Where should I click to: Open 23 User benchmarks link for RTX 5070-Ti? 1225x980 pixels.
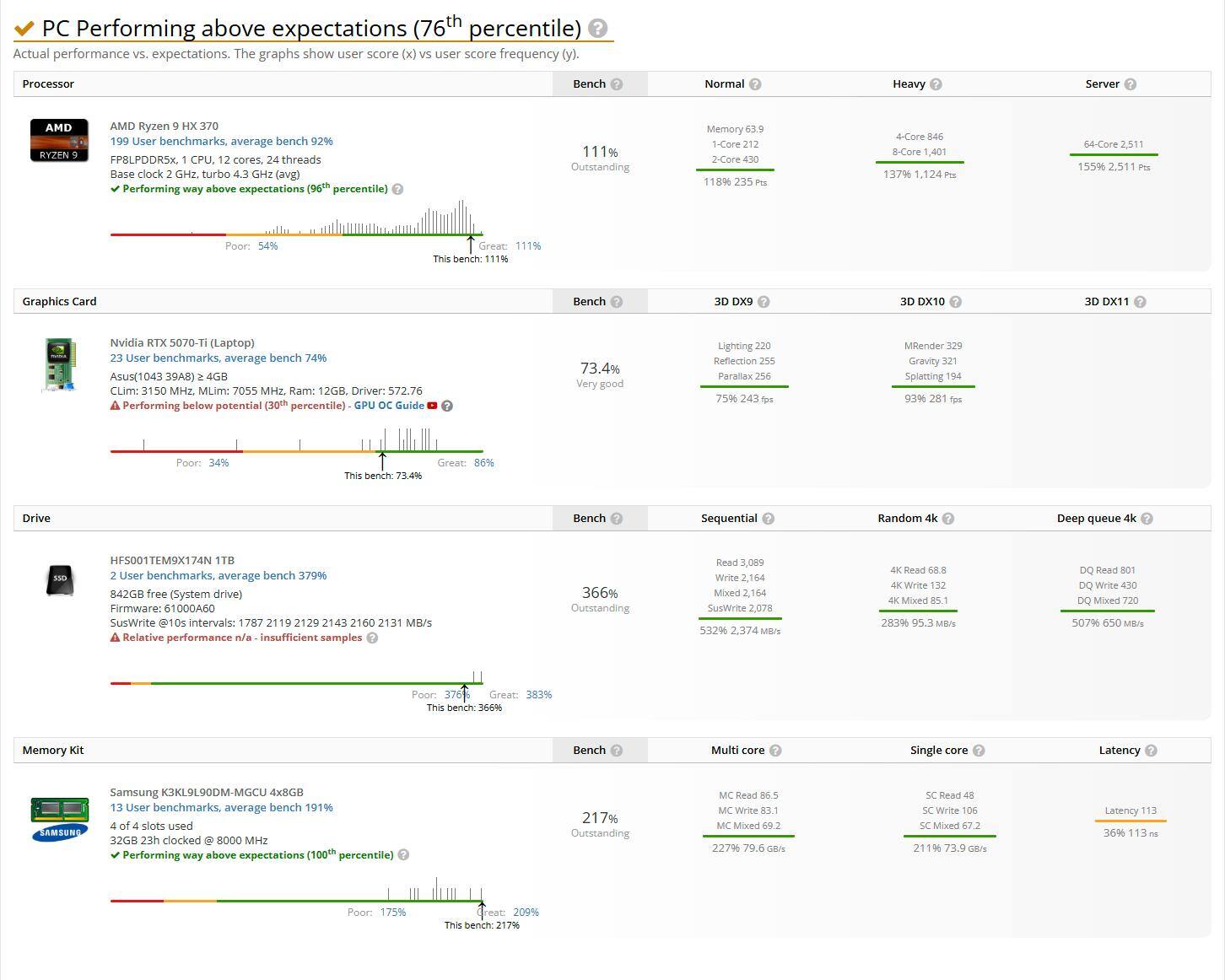point(218,358)
